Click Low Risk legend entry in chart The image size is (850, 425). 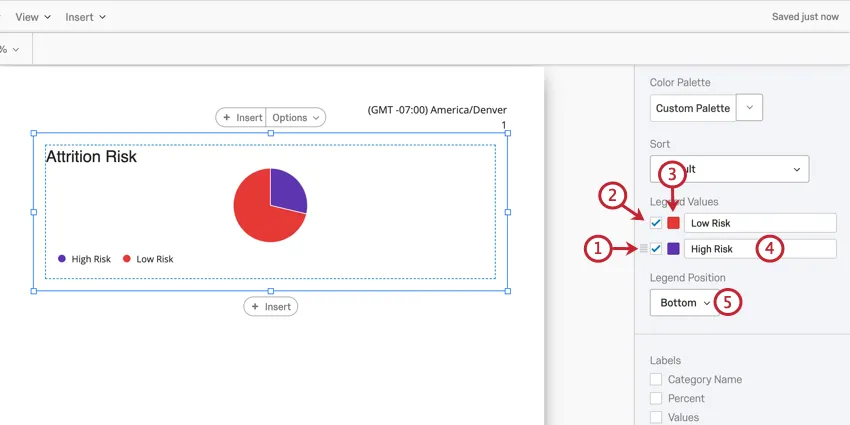148,259
